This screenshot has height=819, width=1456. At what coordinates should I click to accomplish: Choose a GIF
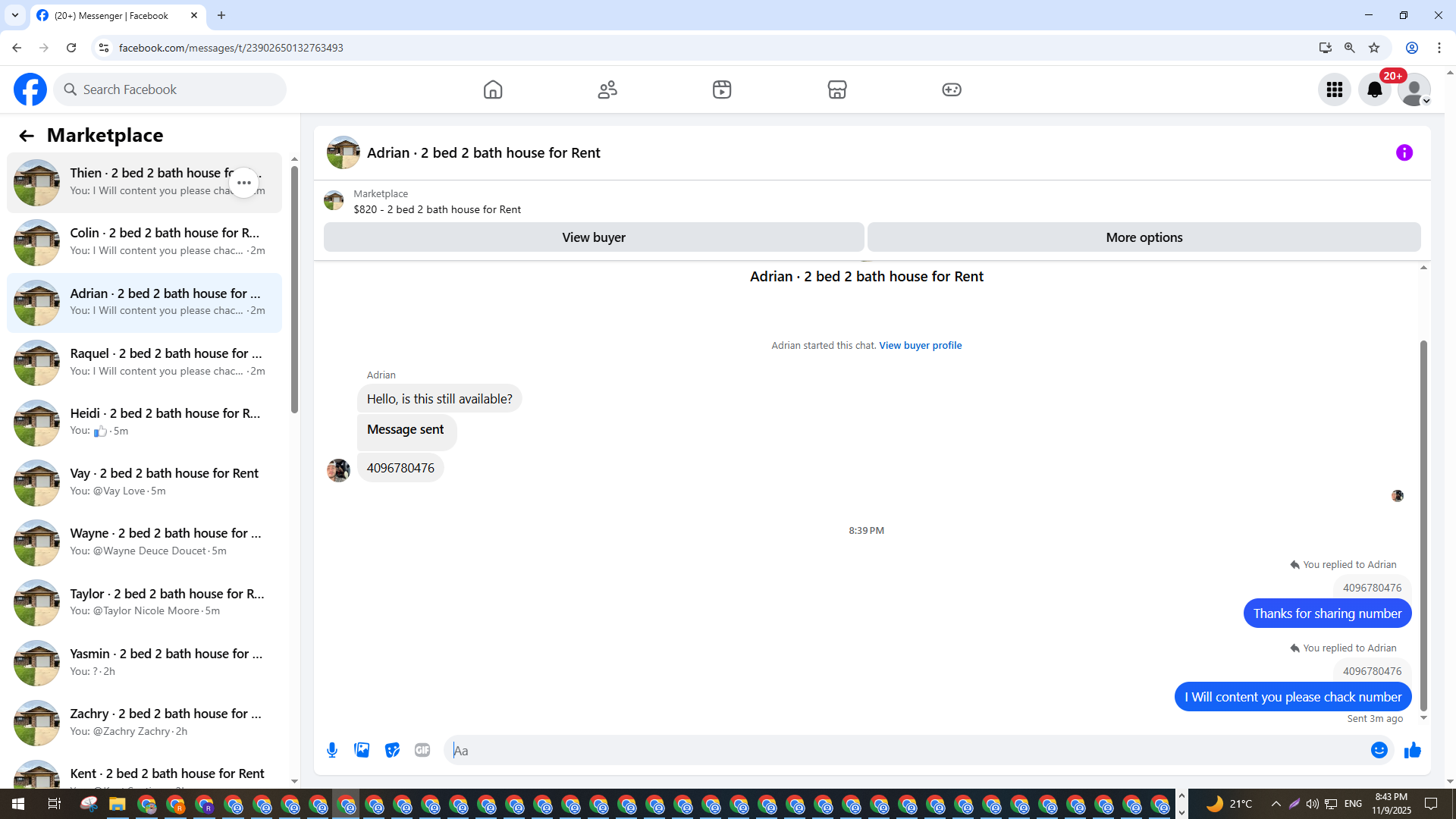click(x=422, y=750)
